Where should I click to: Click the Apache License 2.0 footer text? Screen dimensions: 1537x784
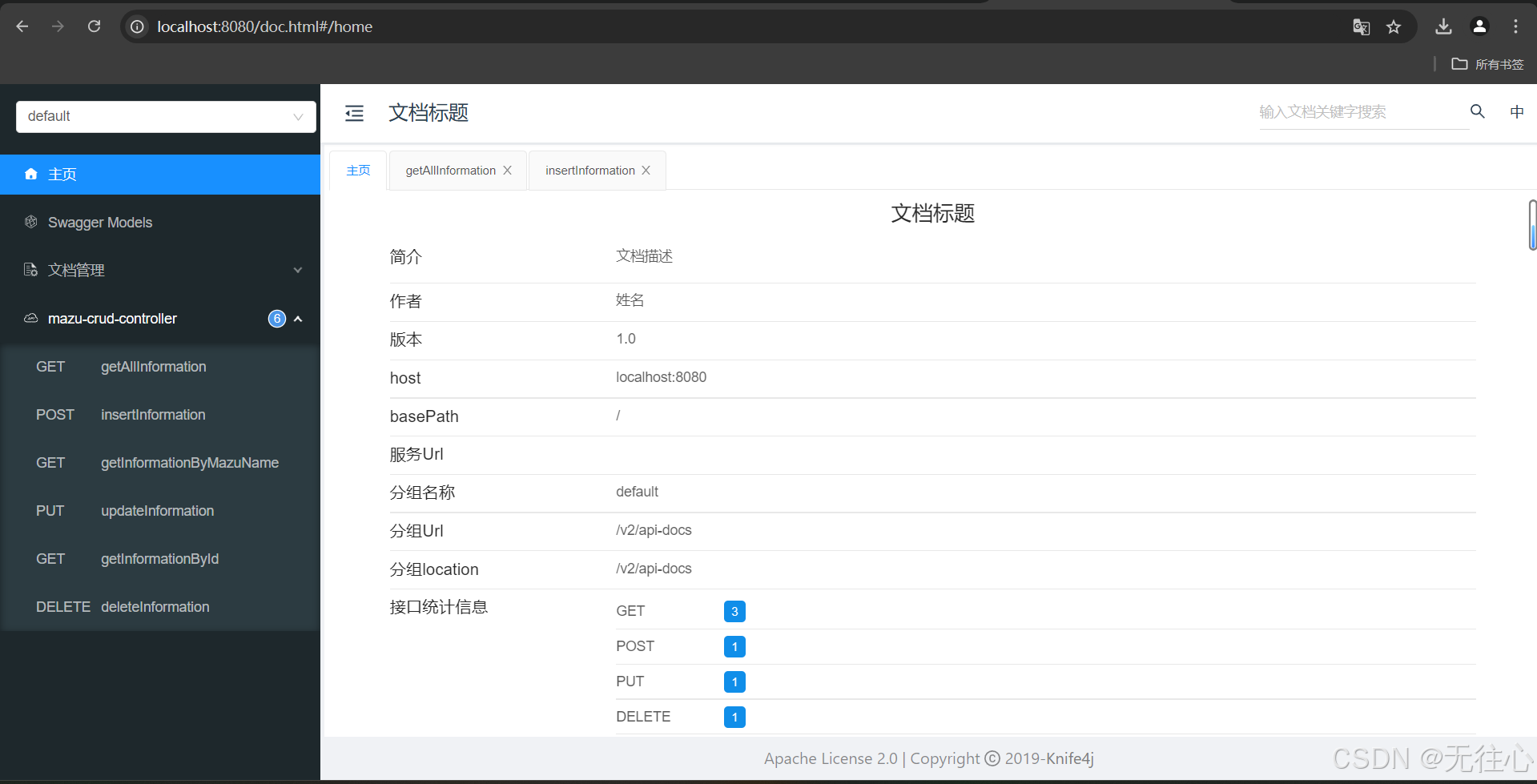coord(831,758)
